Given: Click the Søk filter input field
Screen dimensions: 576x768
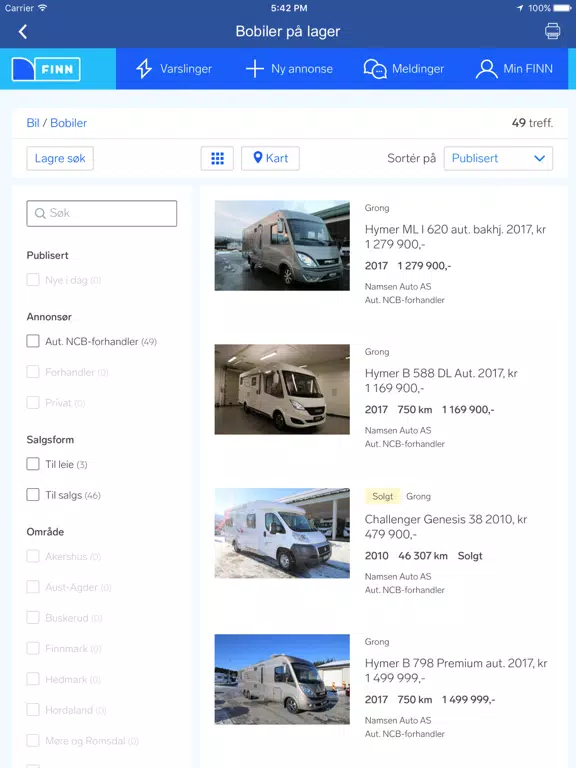Looking at the screenshot, I should pos(101,213).
